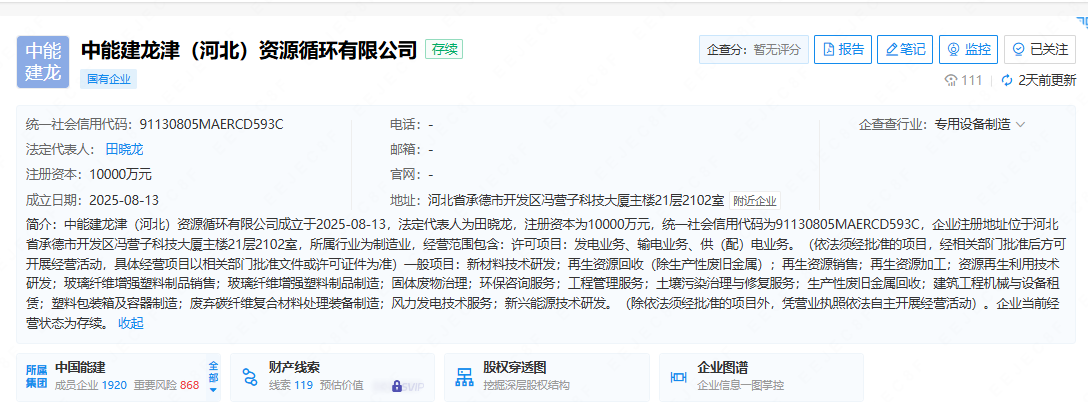The height and width of the screenshot is (402, 1088).
Task: Click the 存续 status tag
Action: 443,49
